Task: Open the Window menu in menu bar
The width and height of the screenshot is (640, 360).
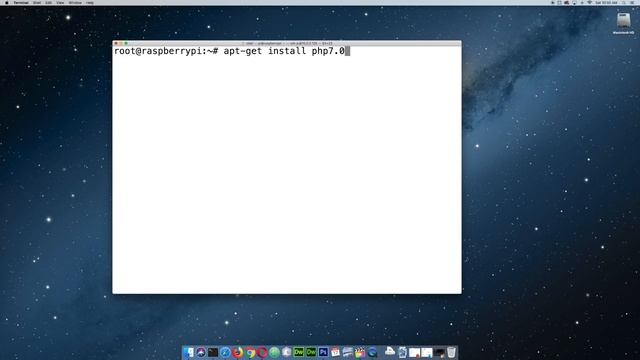Action: [75, 2]
